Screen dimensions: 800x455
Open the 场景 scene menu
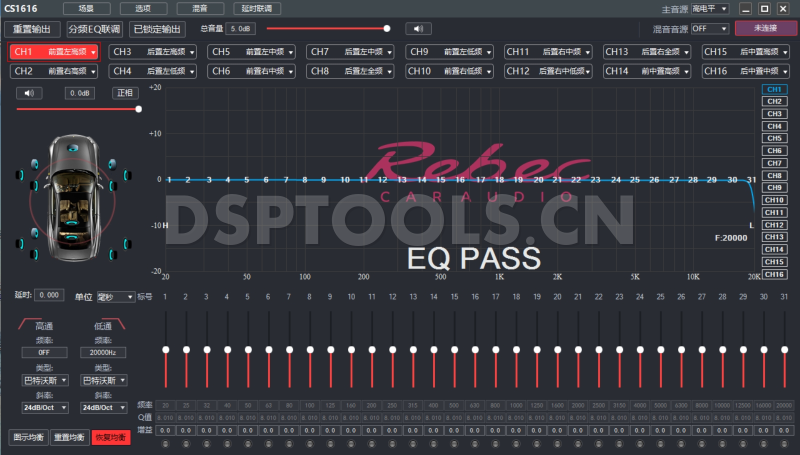[x=87, y=8]
